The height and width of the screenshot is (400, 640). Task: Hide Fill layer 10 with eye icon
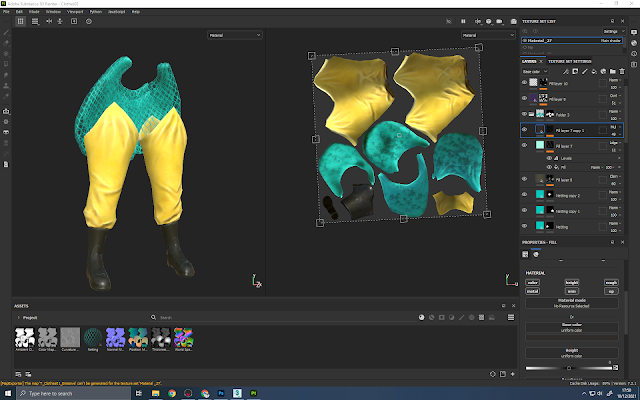[x=524, y=82]
